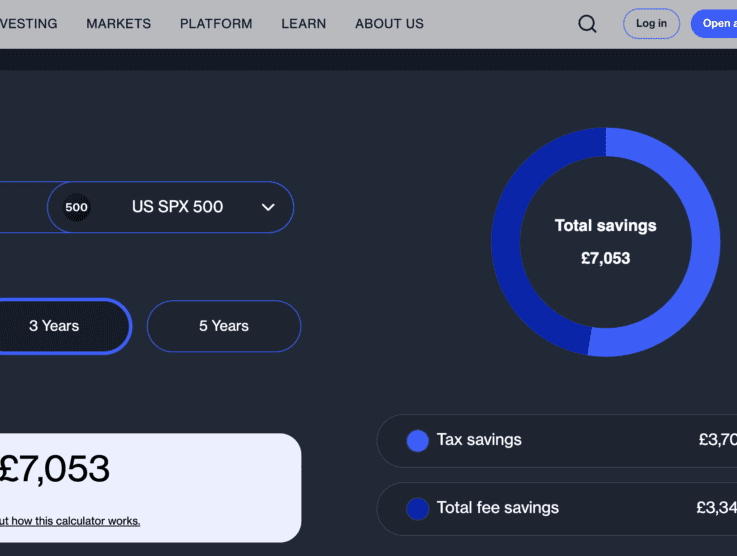Viewport: 737px width, 556px height.
Task: Open the PLATFORM menu
Action: [216, 23]
